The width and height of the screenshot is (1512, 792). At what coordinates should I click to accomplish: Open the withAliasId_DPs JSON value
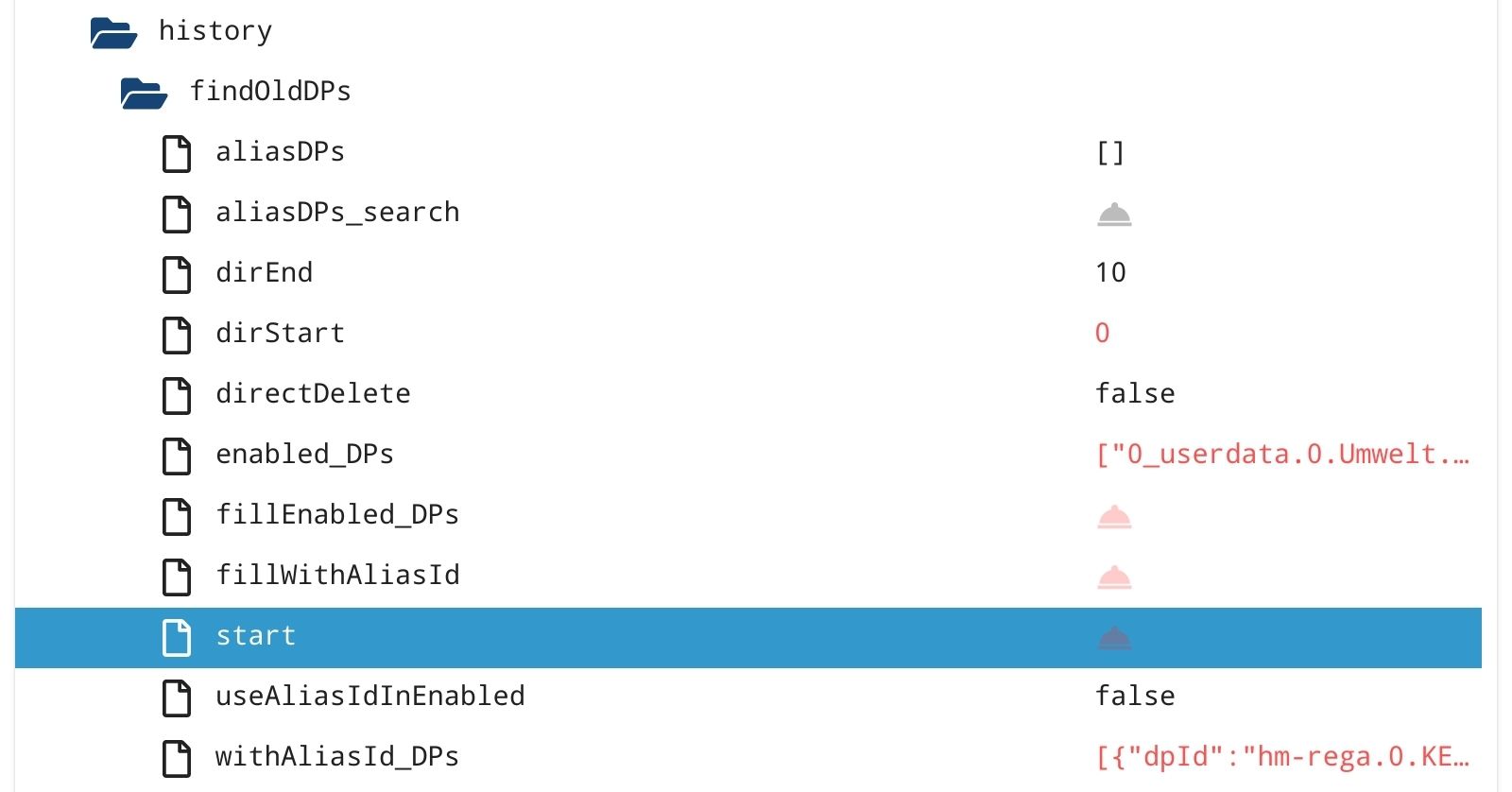click(x=1281, y=757)
